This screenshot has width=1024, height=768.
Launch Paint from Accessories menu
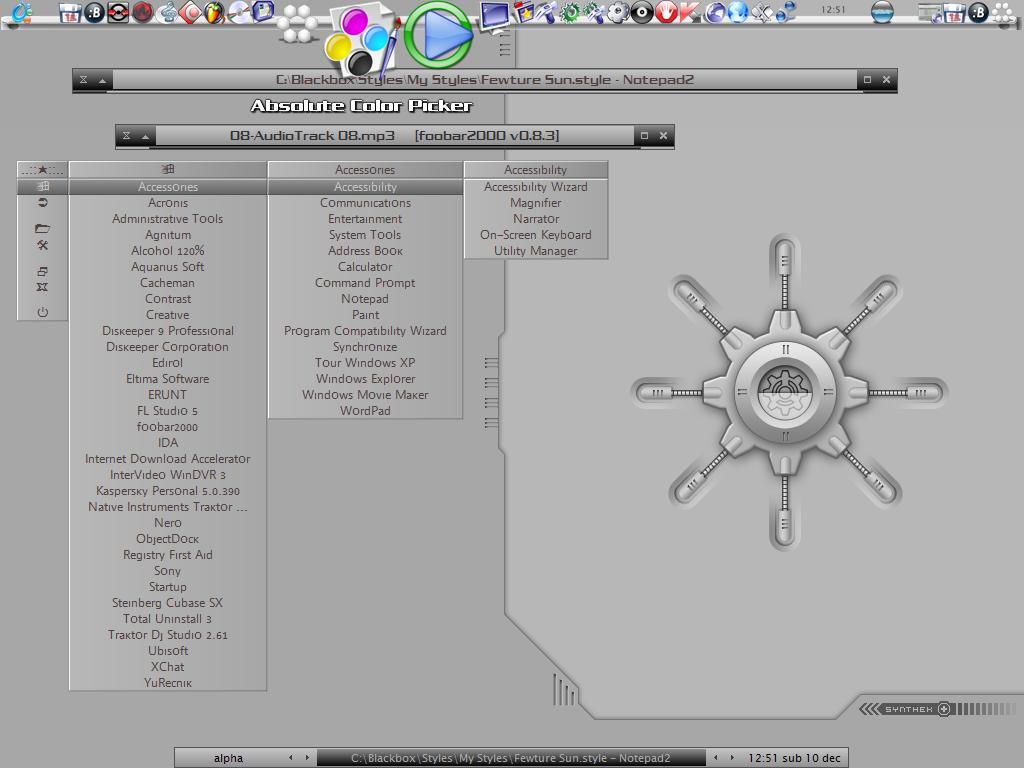pyautogui.click(x=365, y=315)
